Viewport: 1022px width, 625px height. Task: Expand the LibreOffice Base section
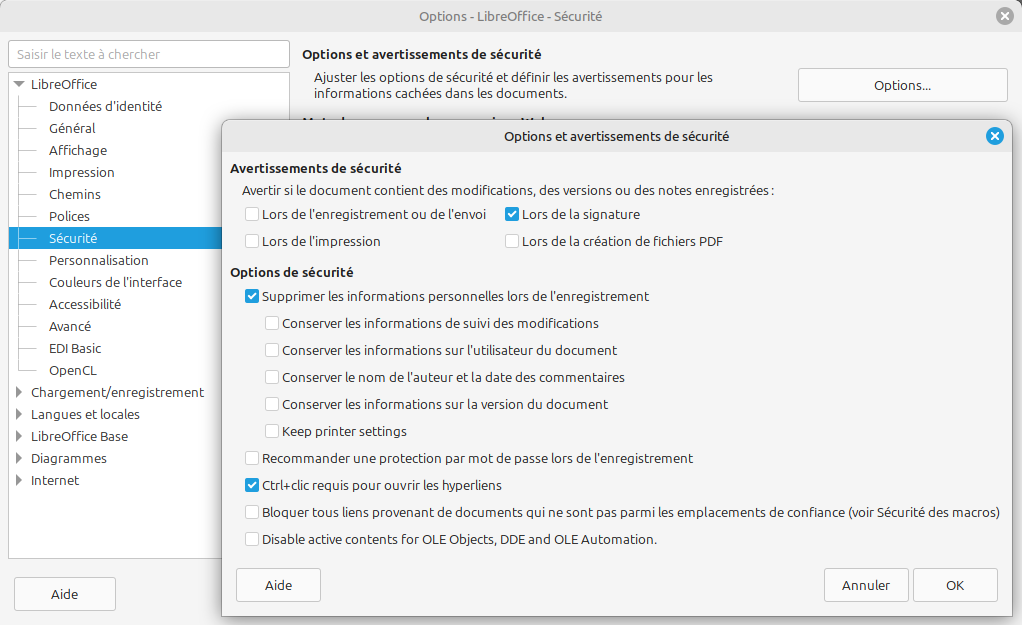(x=19, y=437)
